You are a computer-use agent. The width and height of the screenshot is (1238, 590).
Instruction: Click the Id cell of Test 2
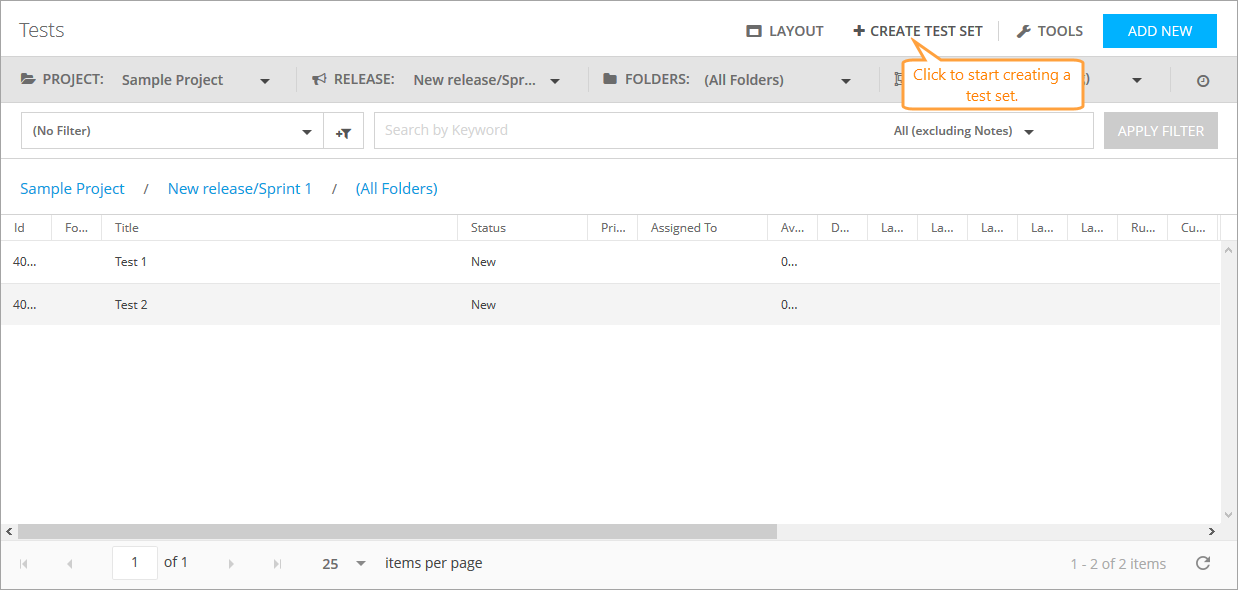[24, 305]
